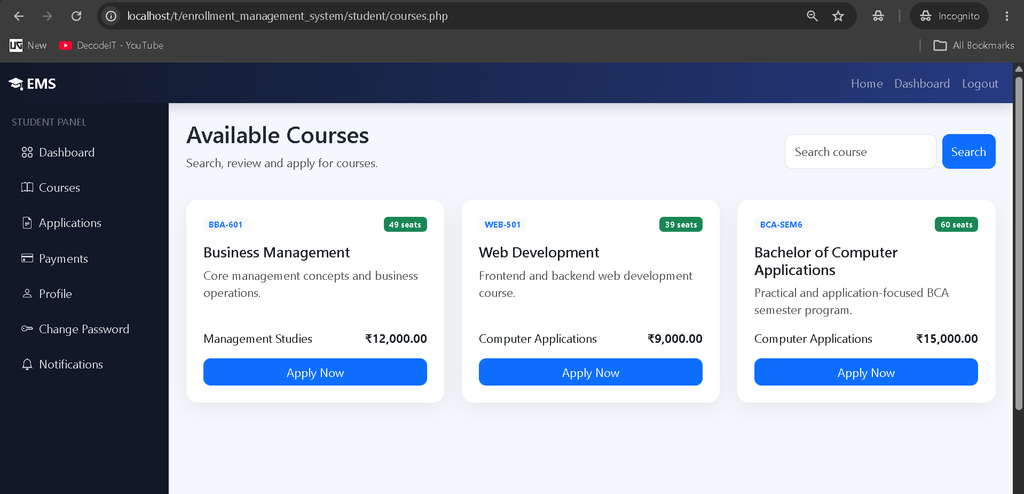Click the Dashboard grid icon in sidebar

tap(27, 152)
